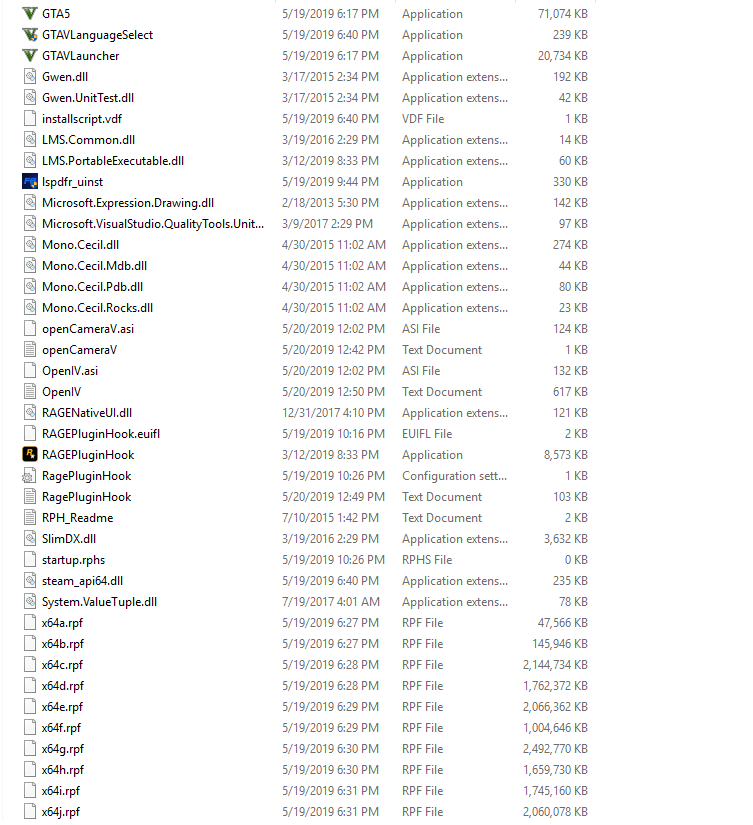Select the x64b.rpf file name
Screen dimensions: 753x825
[63, 644]
